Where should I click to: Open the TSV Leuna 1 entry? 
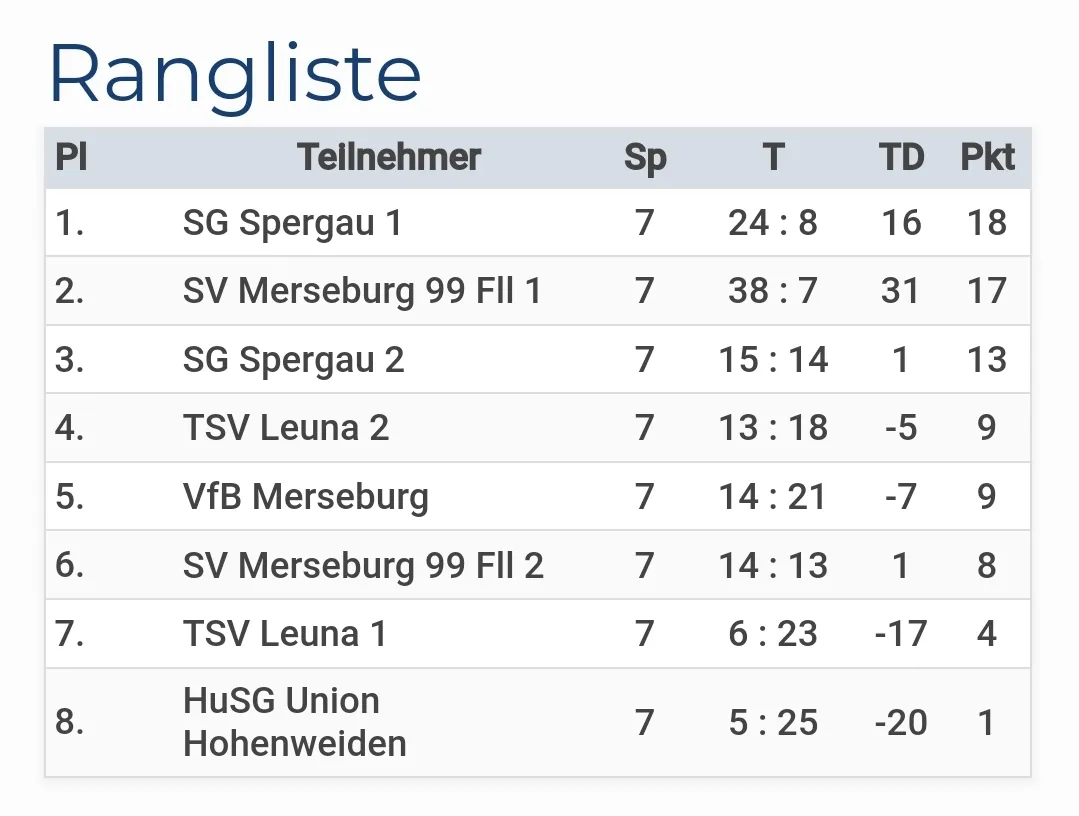[x=285, y=634]
